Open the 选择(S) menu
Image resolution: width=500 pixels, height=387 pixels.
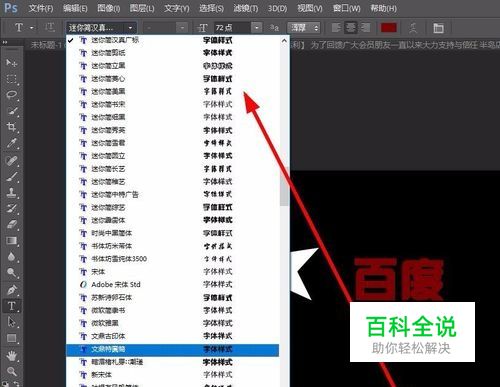coord(211,8)
